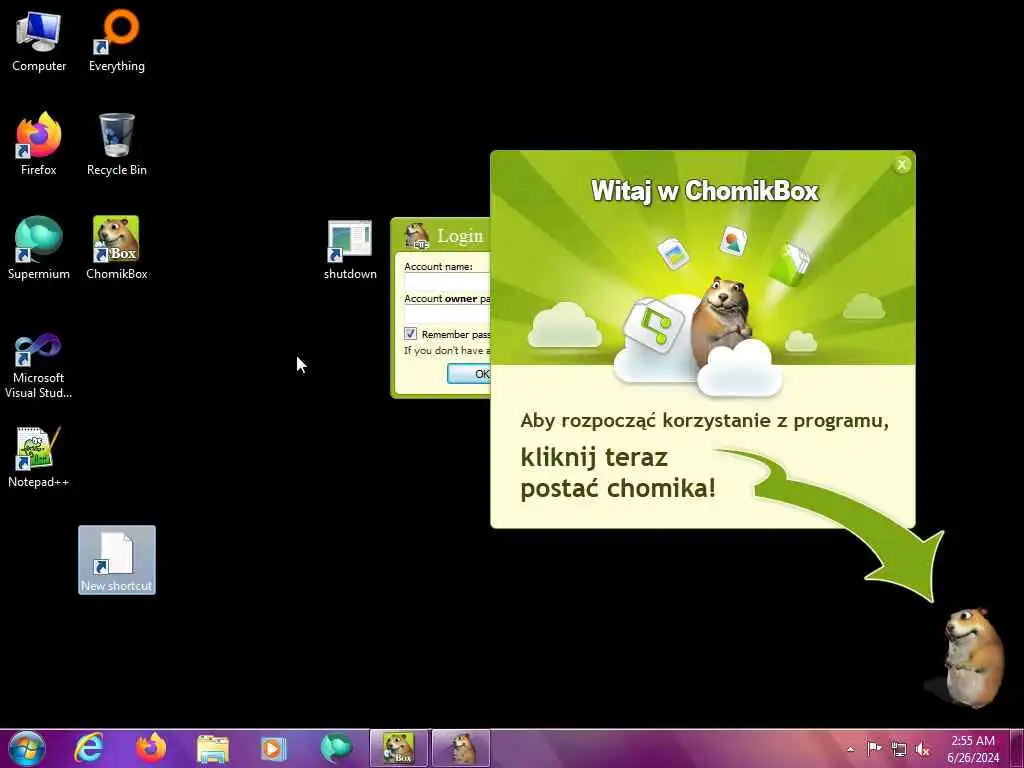Open the Computer desktop icon
The width and height of the screenshot is (1024, 768).
[39, 41]
